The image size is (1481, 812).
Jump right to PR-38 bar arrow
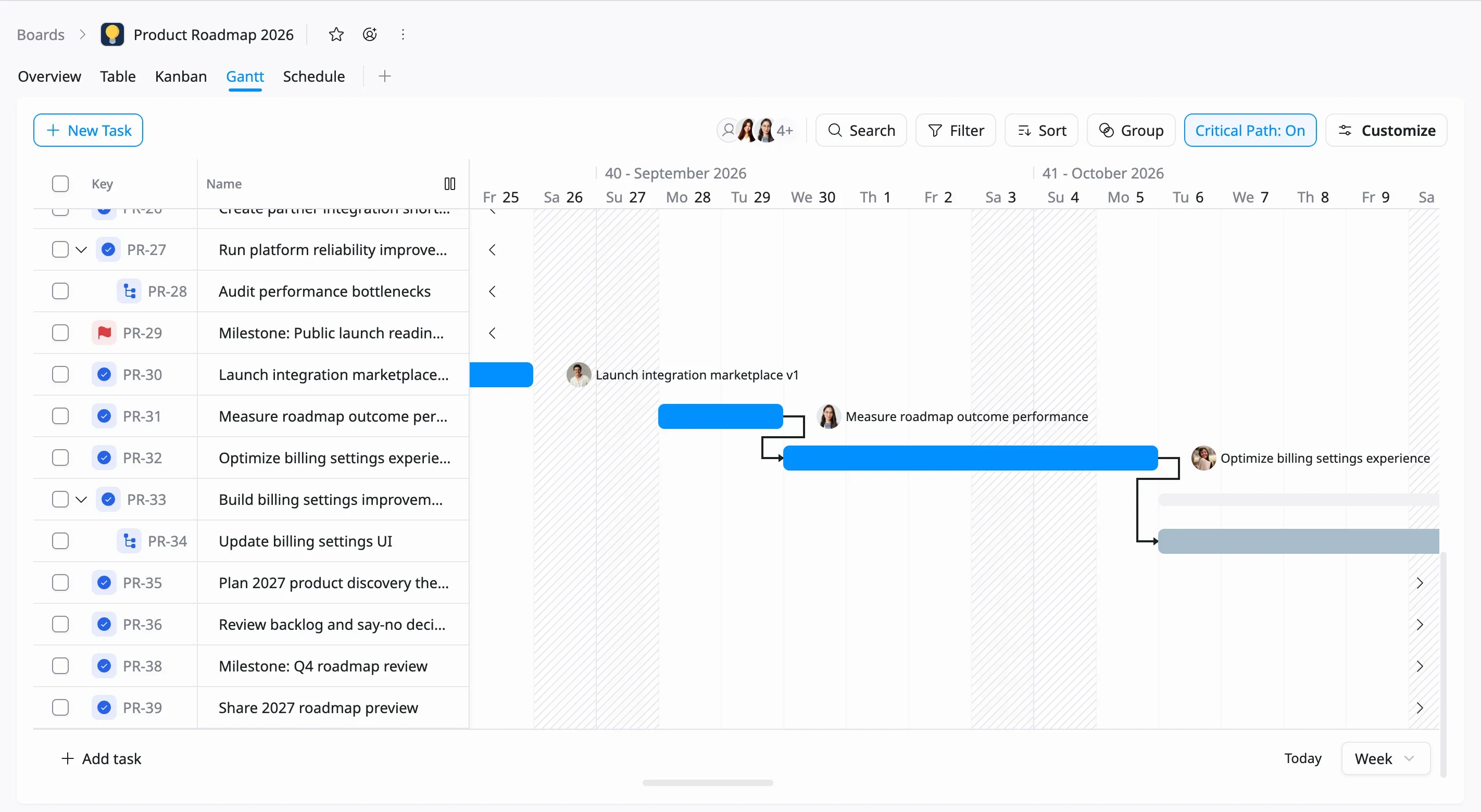(1420, 666)
